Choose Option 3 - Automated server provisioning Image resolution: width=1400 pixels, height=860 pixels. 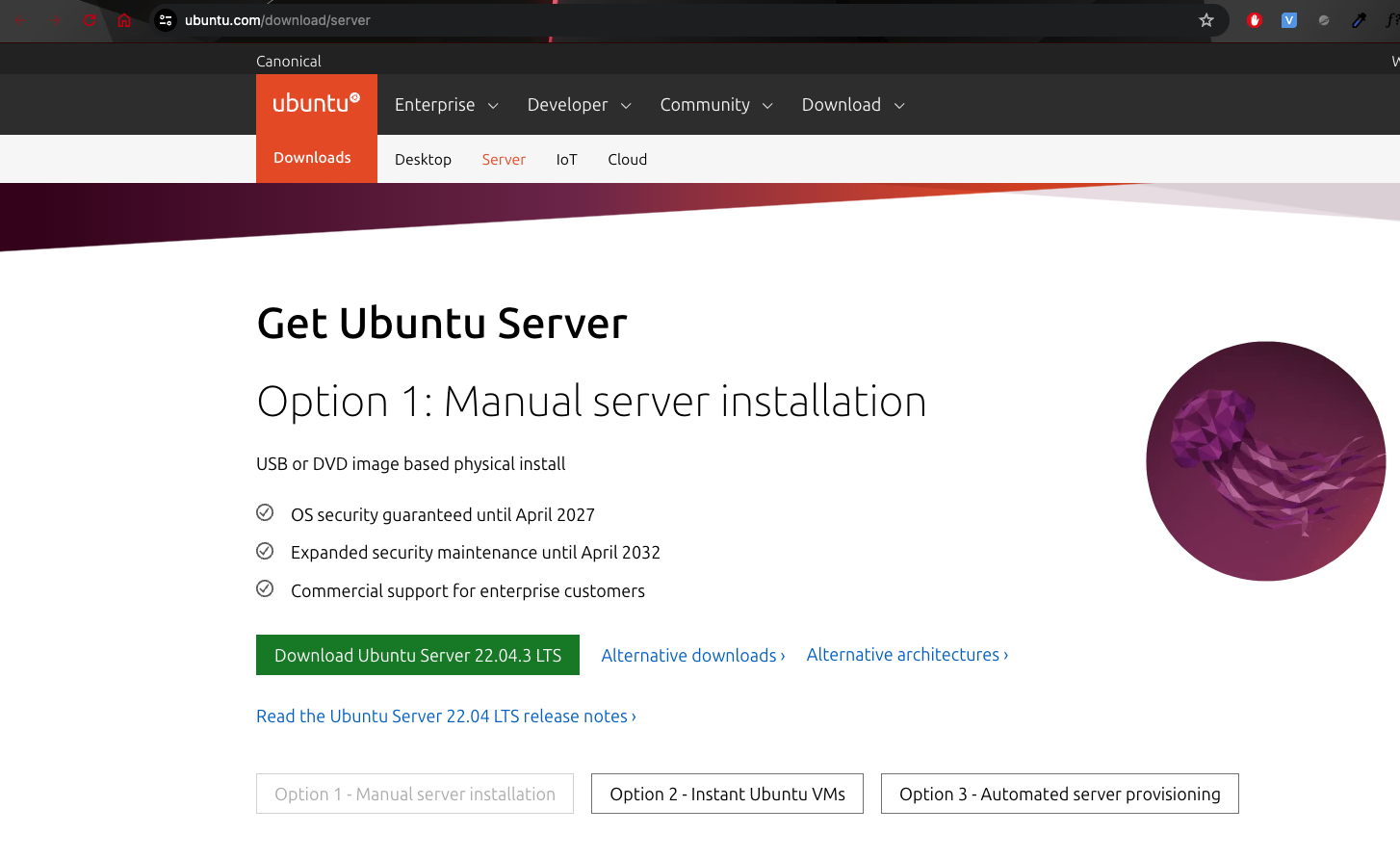[1059, 794]
